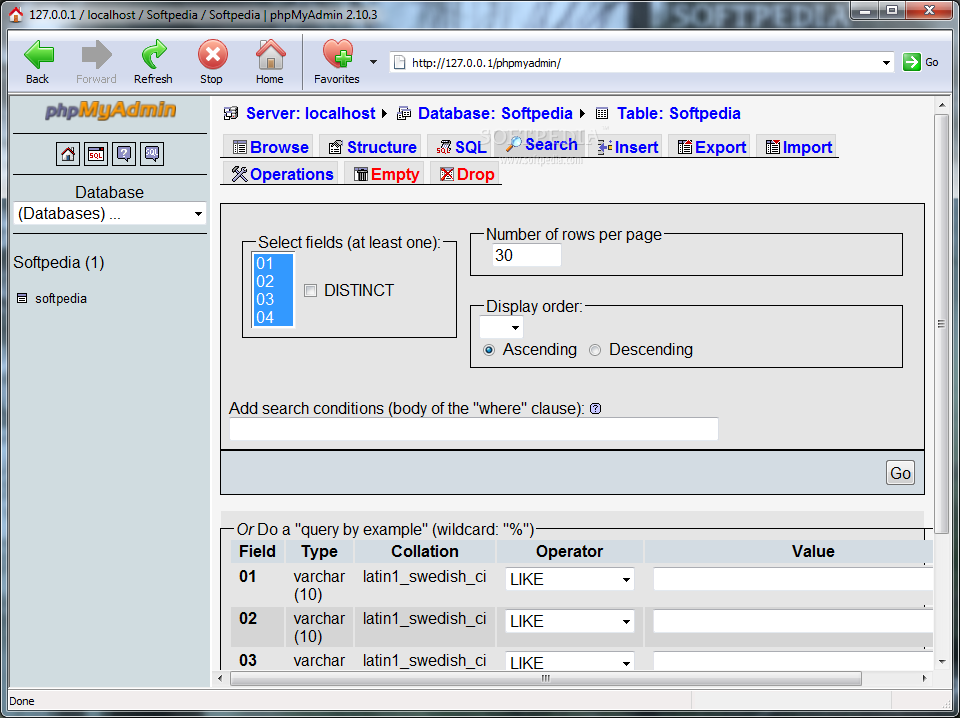The width and height of the screenshot is (960, 718).
Task: Select field 02 in the fields list
Action: point(273,281)
